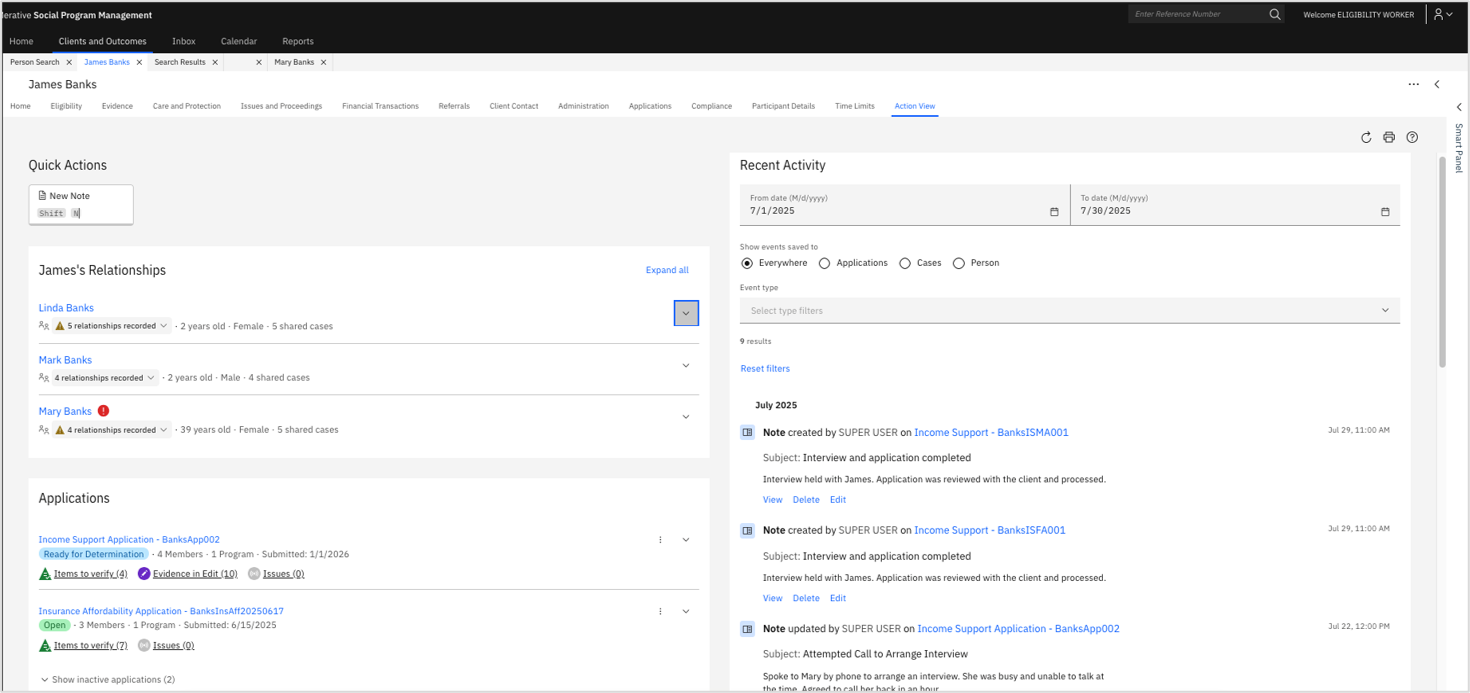Click the New Note quick action button
Image resolution: width=1470 pixels, height=693 pixels.
tap(81, 204)
